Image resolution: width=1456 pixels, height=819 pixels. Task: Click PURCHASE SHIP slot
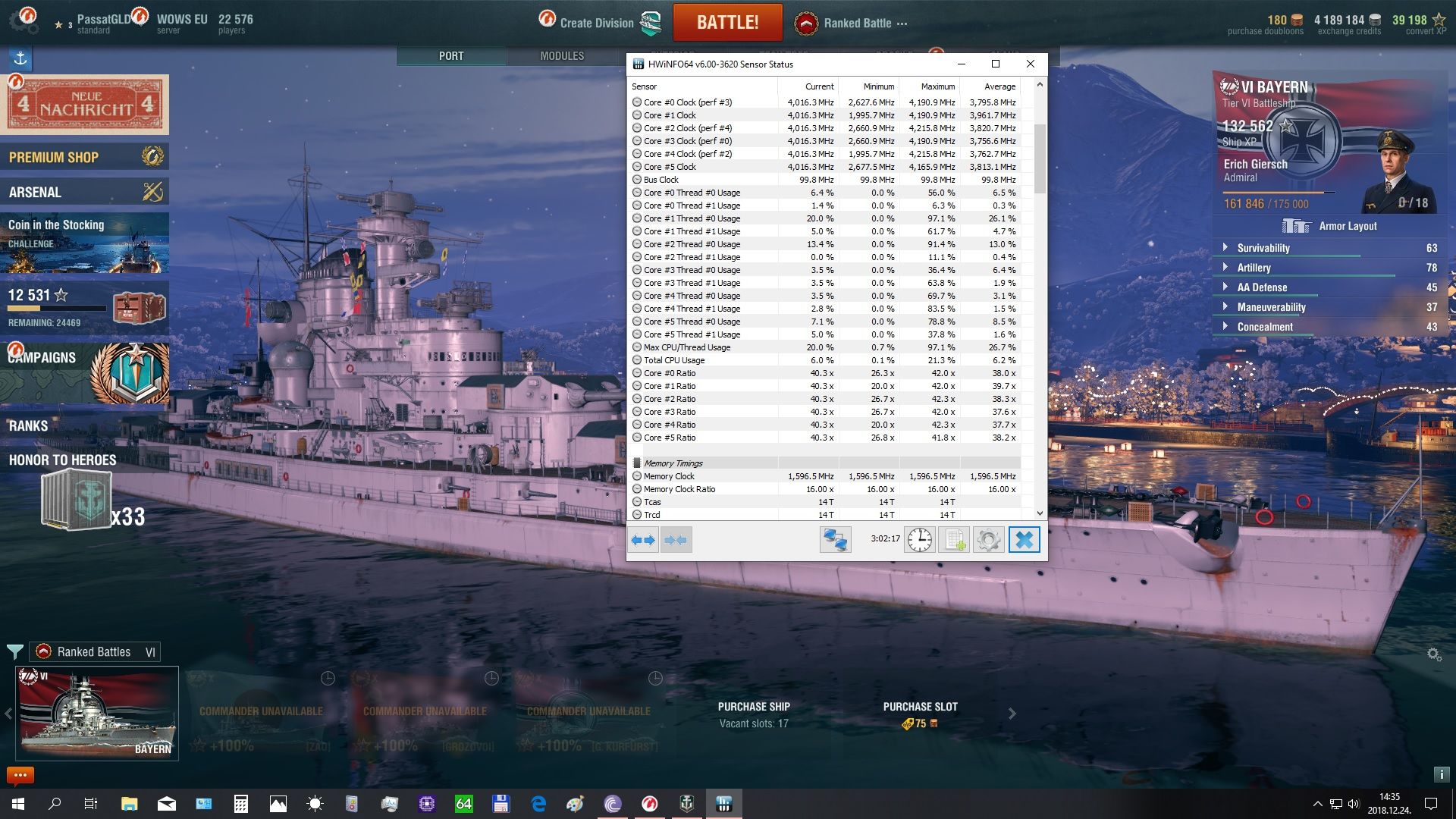754,714
